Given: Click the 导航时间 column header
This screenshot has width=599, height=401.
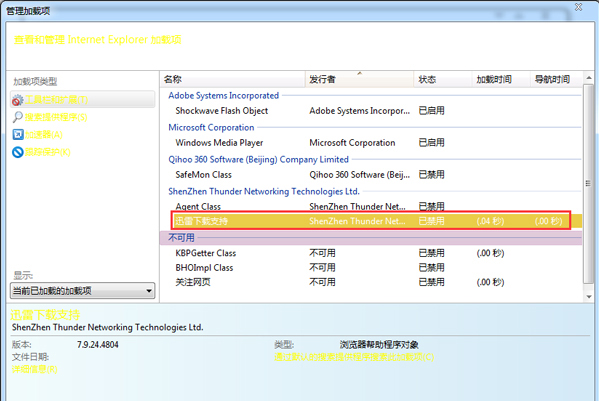Looking at the screenshot, I should tap(556, 79).
